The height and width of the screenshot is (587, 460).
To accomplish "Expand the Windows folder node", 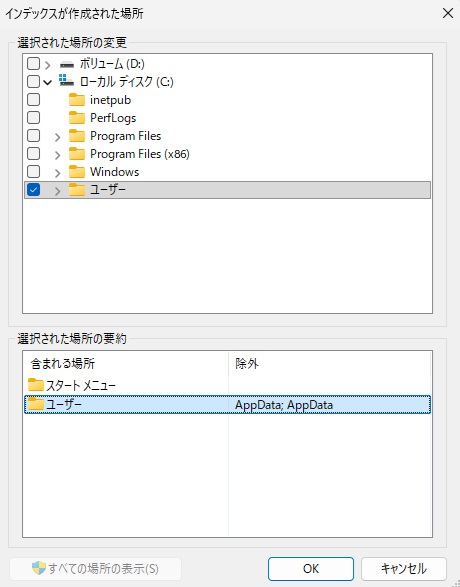I will point(57,173).
